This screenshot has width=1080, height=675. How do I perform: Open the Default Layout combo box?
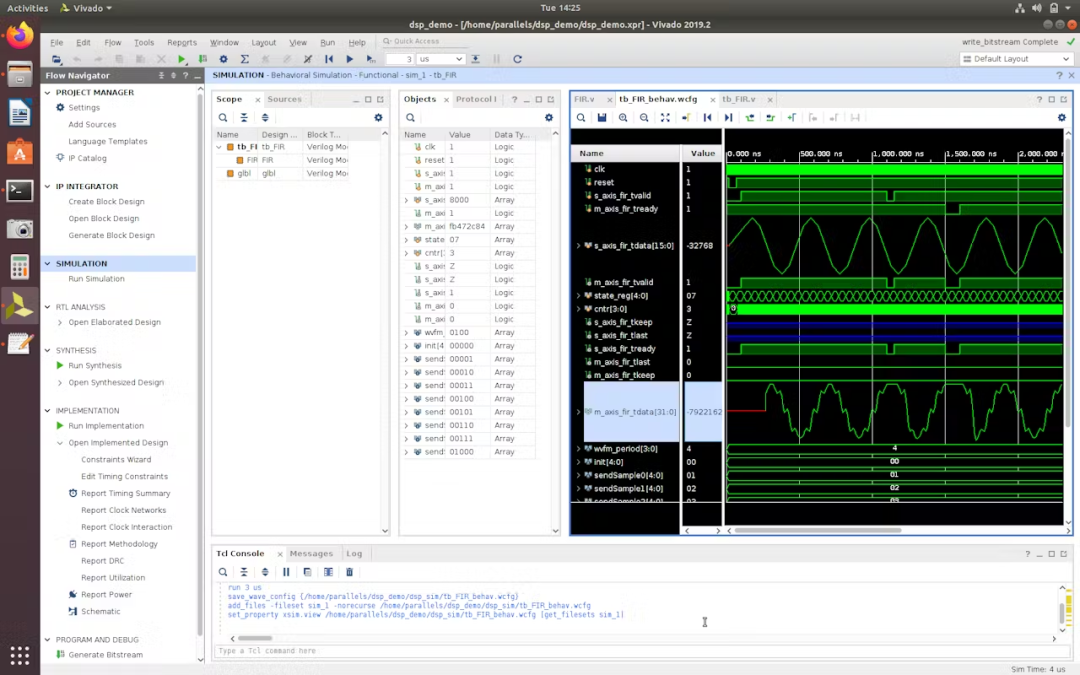pos(1014,58)
